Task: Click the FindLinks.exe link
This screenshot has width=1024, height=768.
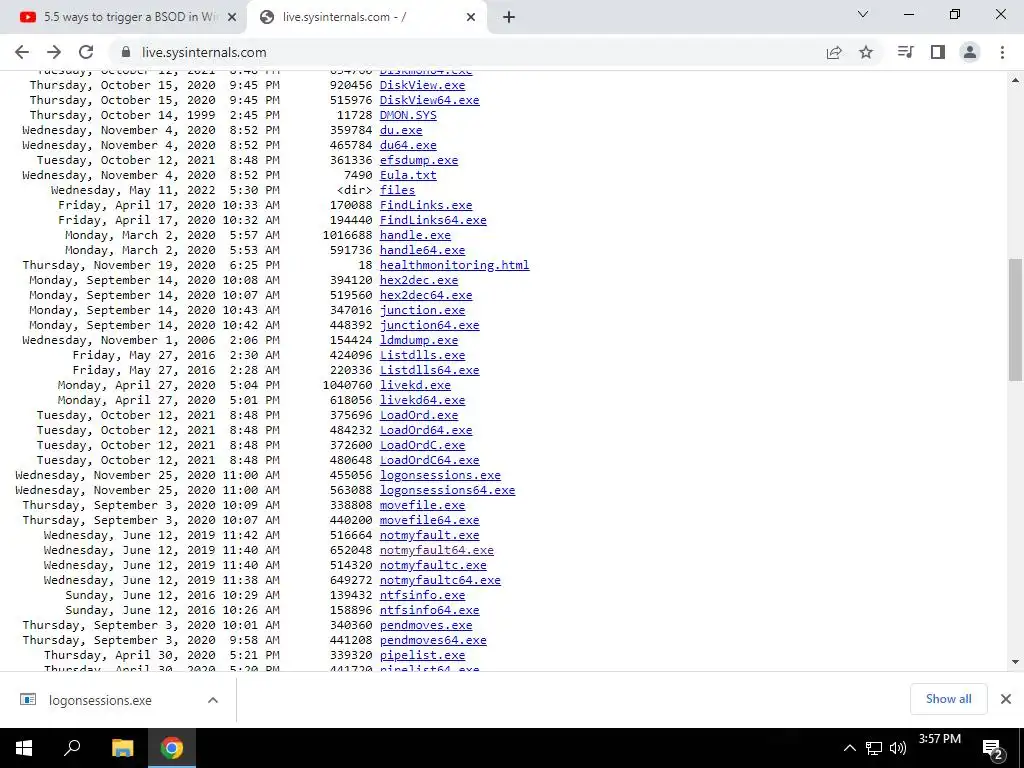Action: tap(426, 205)
